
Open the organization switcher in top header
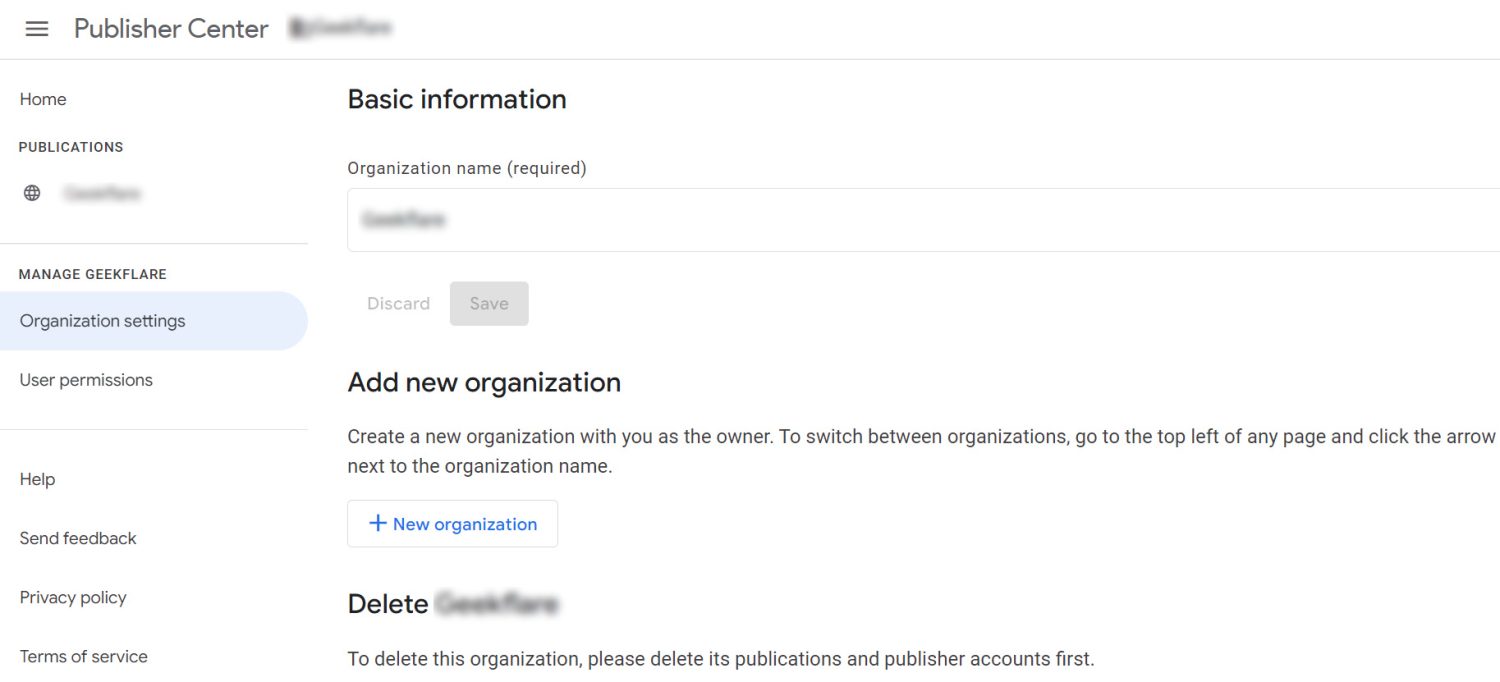340,29
